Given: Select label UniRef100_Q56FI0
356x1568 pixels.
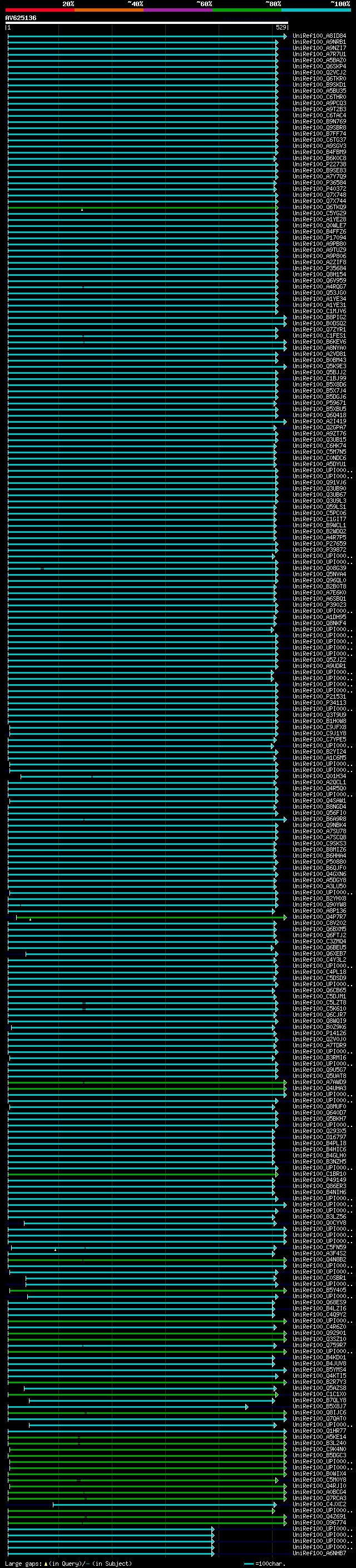Looking at the screenshot, I should [319, 813].
